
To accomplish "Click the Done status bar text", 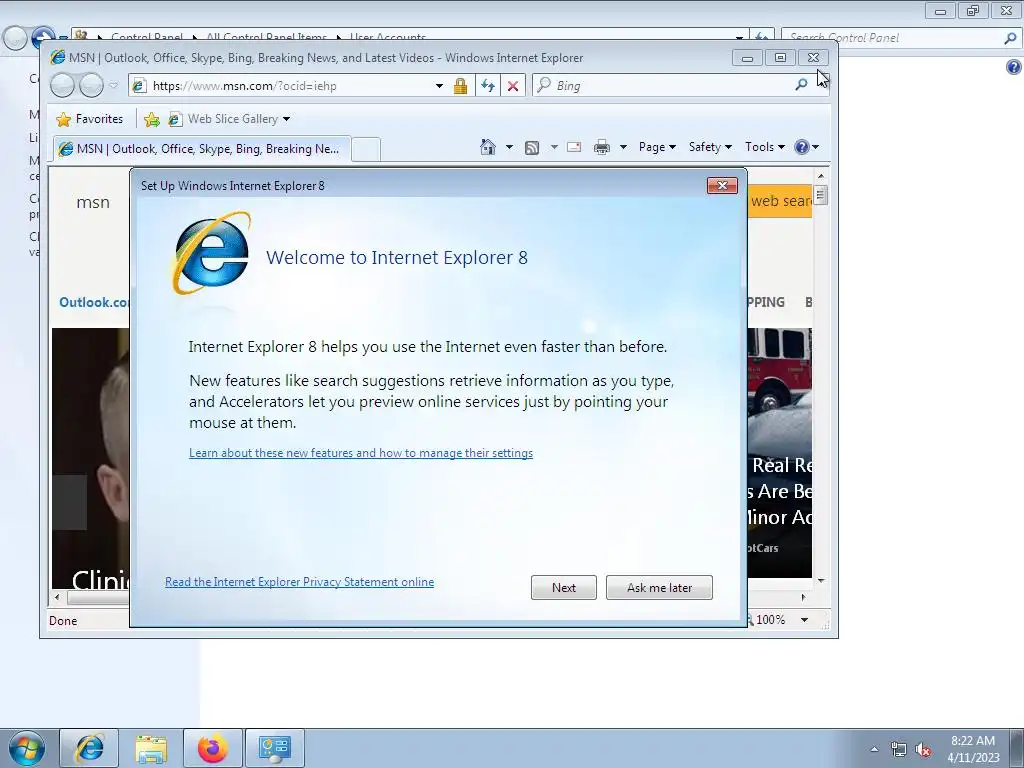I will [x=63, y=620].
